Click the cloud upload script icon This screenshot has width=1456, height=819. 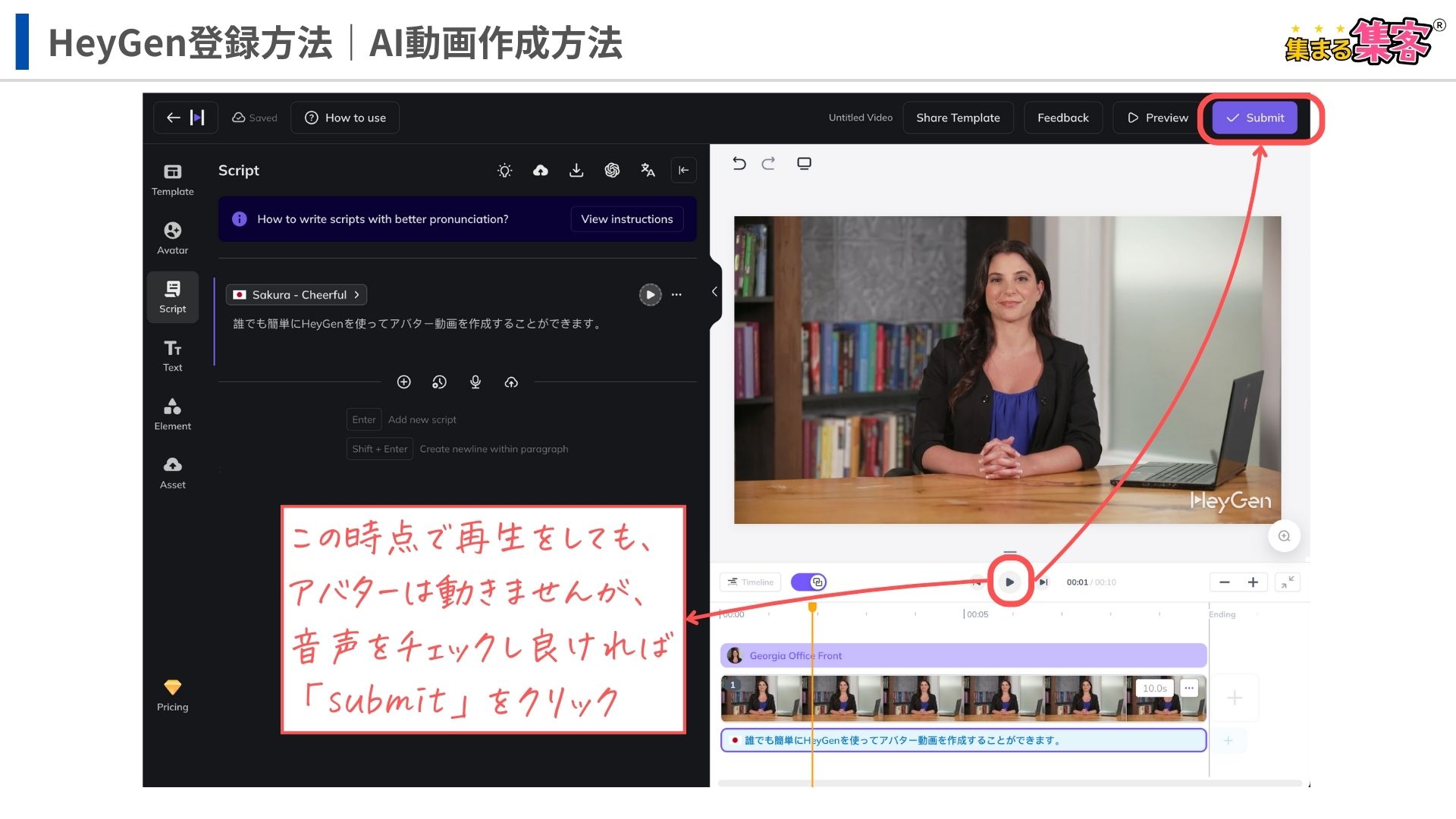pos(541,171)
